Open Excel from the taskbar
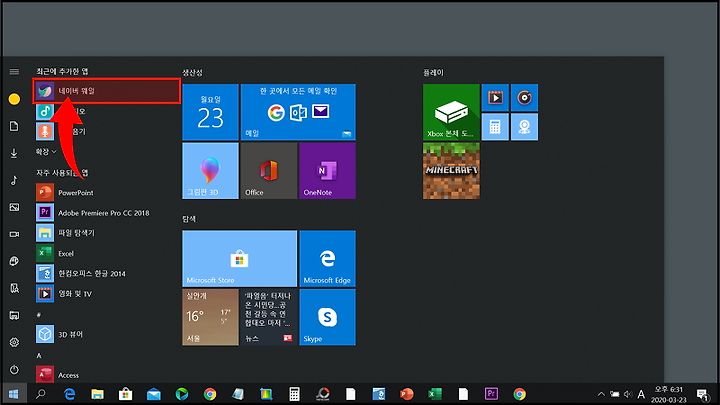720x405 pixels. click(x=435, y=394)
